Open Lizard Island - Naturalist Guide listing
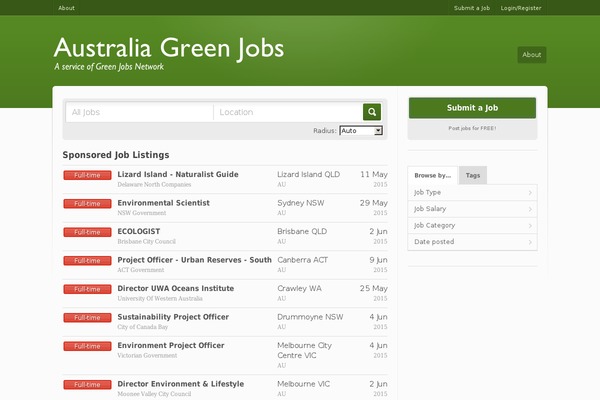Viewport: 600px width, 400px height. [178, 174]
